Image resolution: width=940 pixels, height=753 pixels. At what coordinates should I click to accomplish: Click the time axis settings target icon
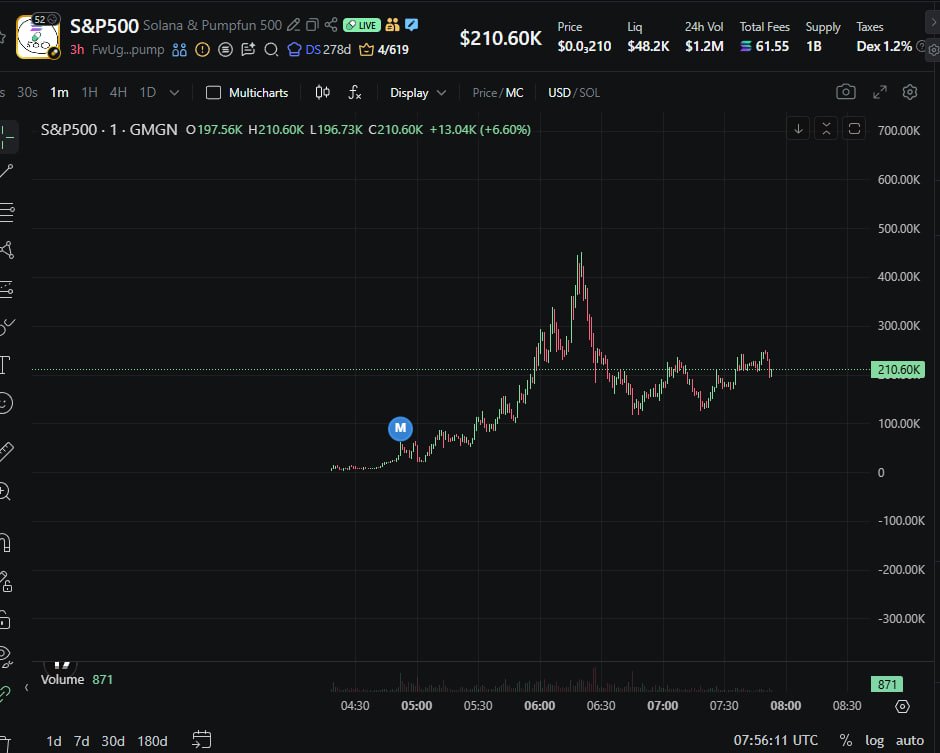[902, 706]
